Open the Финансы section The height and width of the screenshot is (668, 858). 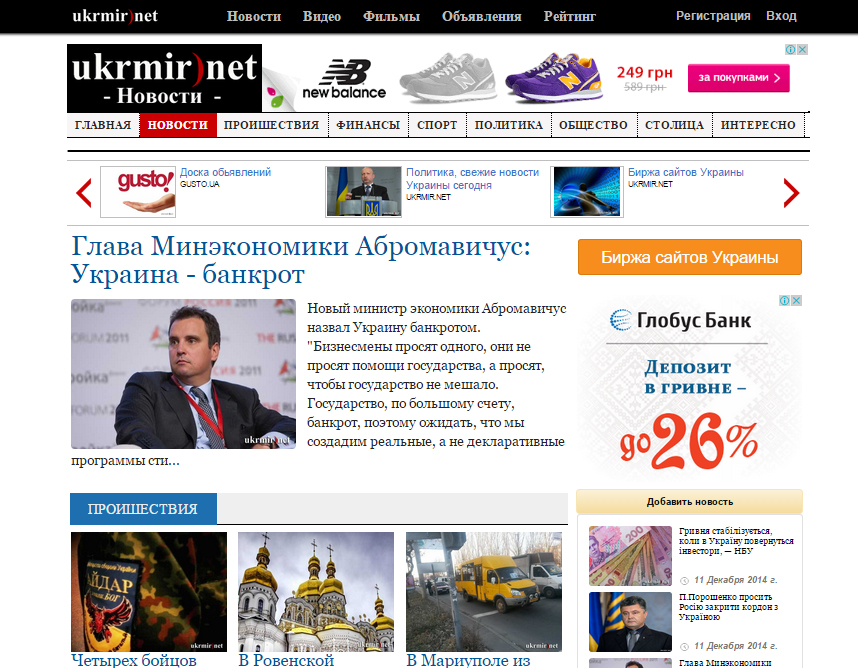tap(368, 125)
